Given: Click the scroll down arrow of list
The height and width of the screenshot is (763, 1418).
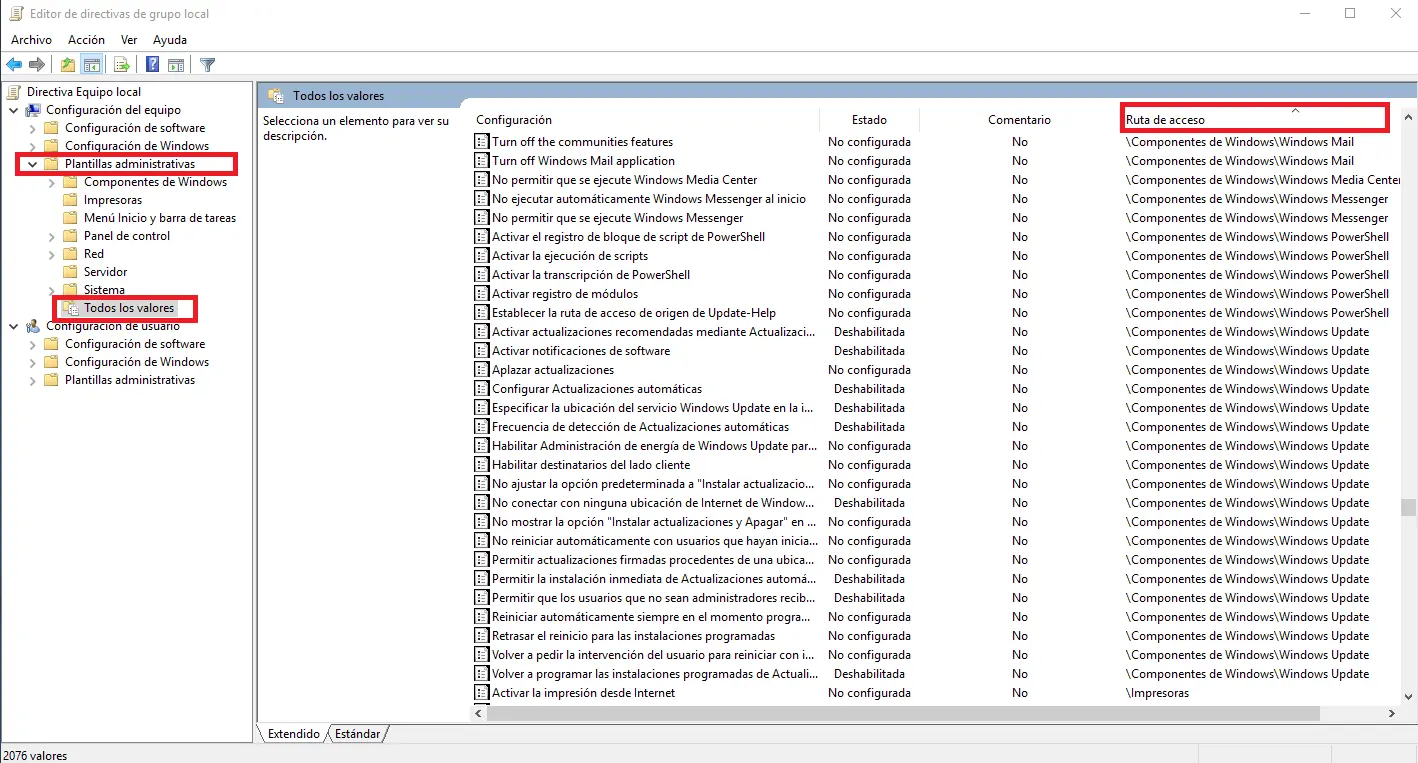Looking at the screenshot, I should 1408,697.
